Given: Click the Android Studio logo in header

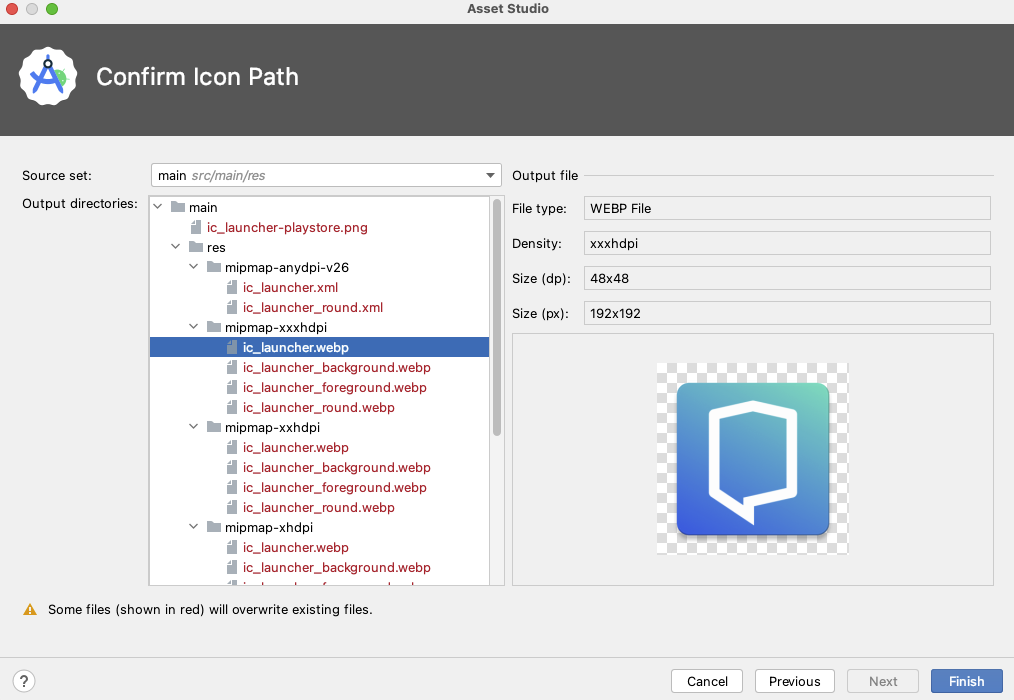Looking at the screenshot, I should (x=48, y=77).
